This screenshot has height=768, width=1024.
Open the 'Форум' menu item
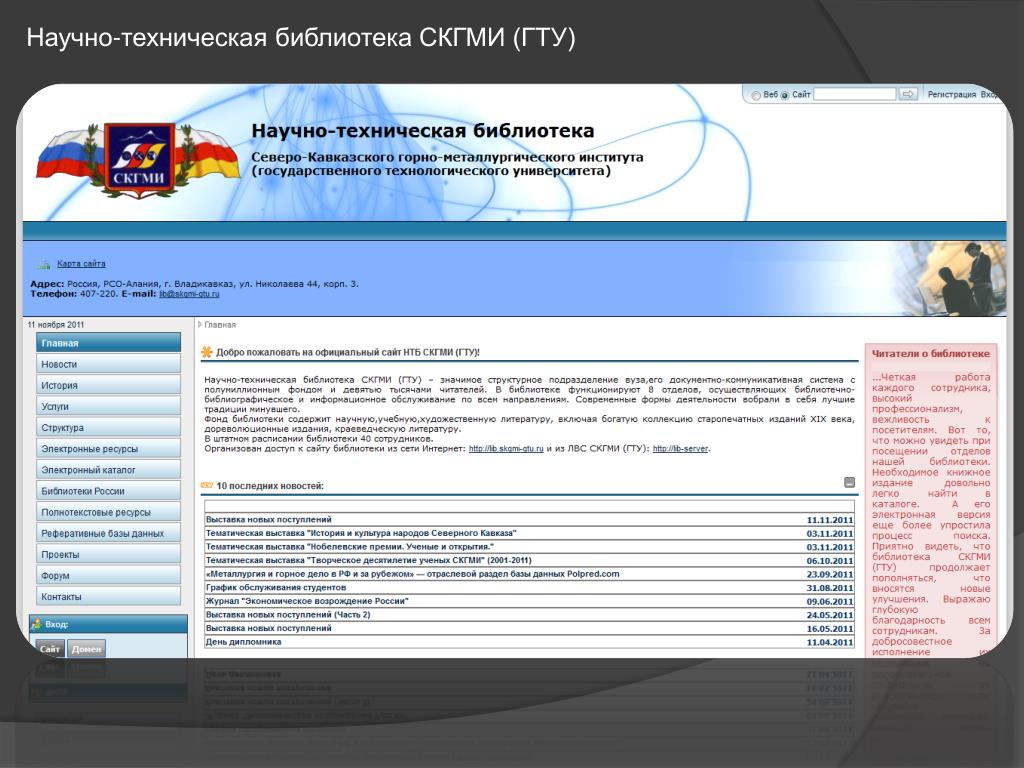(108, 575)
